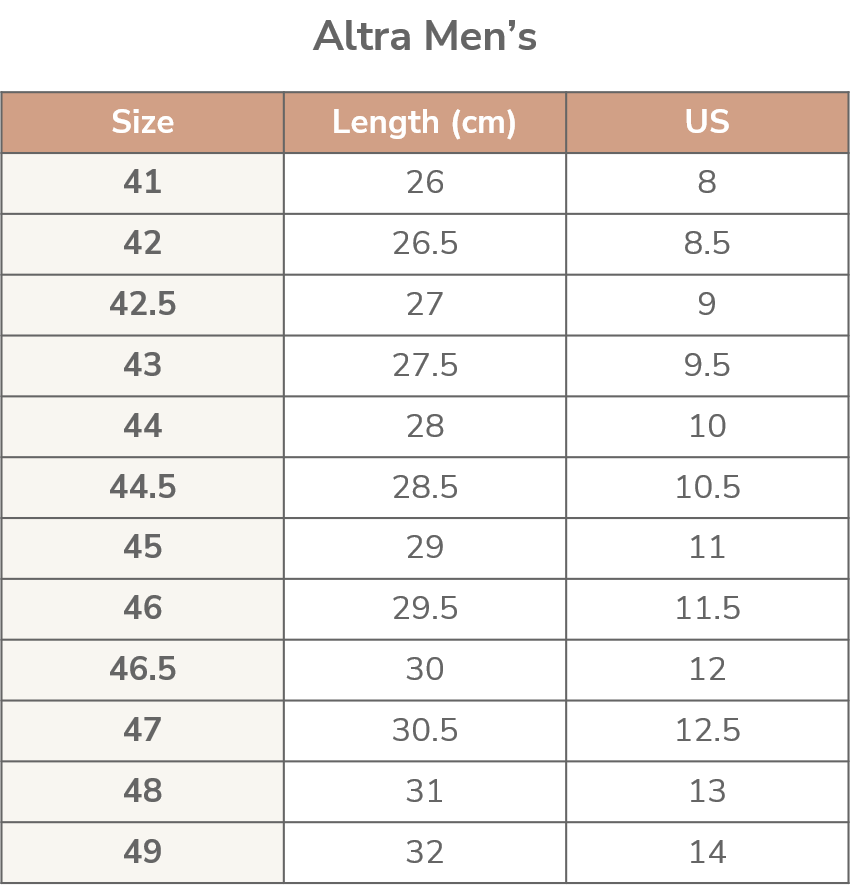The image size is (851, 893).
Task: Click the 27.5 cm length value
Action: pos(424,366)
